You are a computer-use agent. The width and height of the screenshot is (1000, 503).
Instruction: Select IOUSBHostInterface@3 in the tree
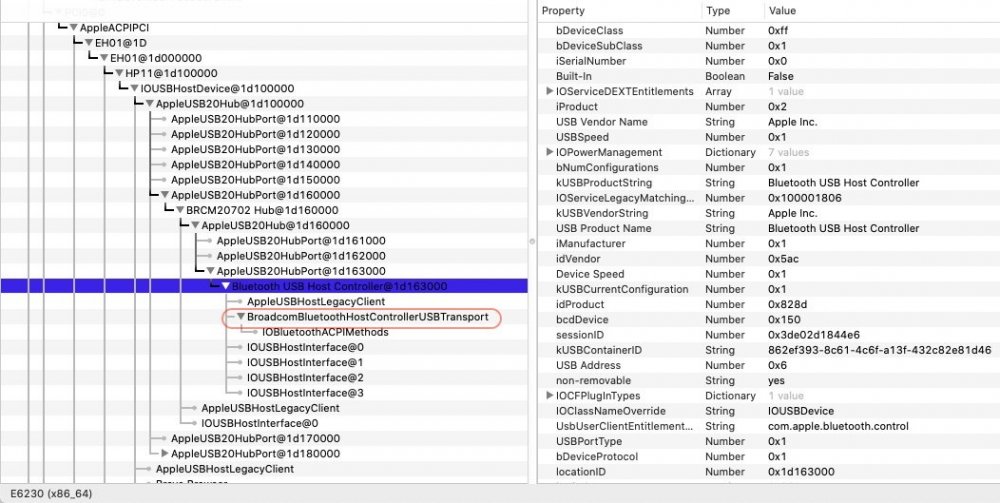tap(305, 393)
